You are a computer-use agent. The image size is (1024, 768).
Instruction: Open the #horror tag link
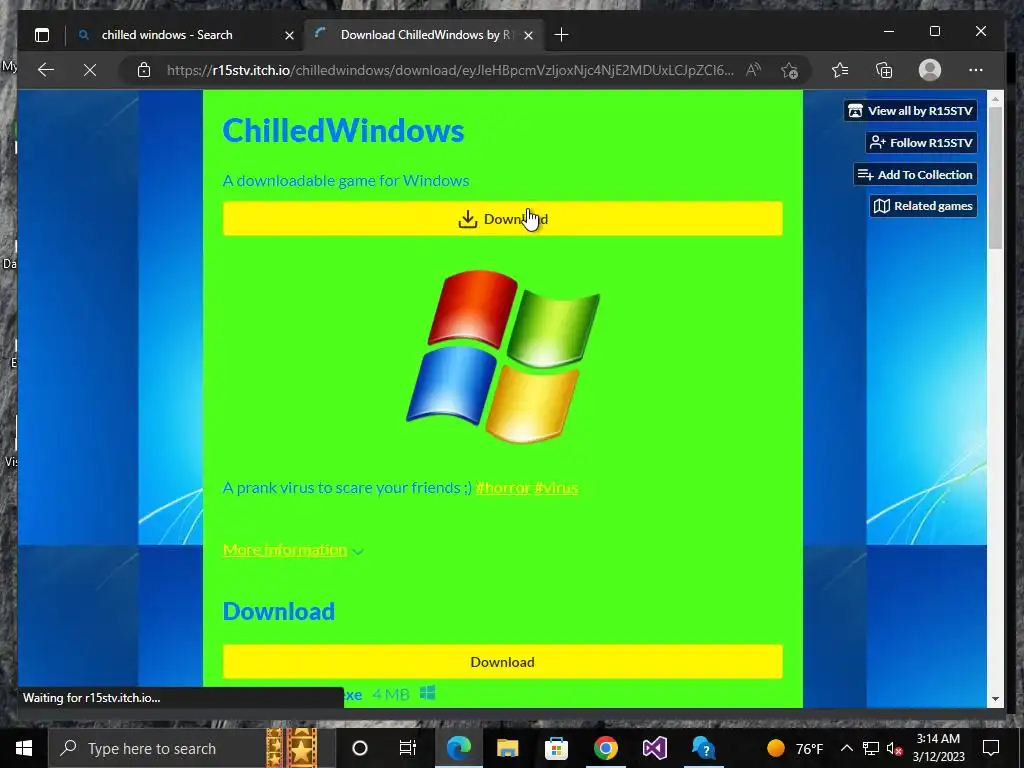pyautogui.click(x=503, y=488)
